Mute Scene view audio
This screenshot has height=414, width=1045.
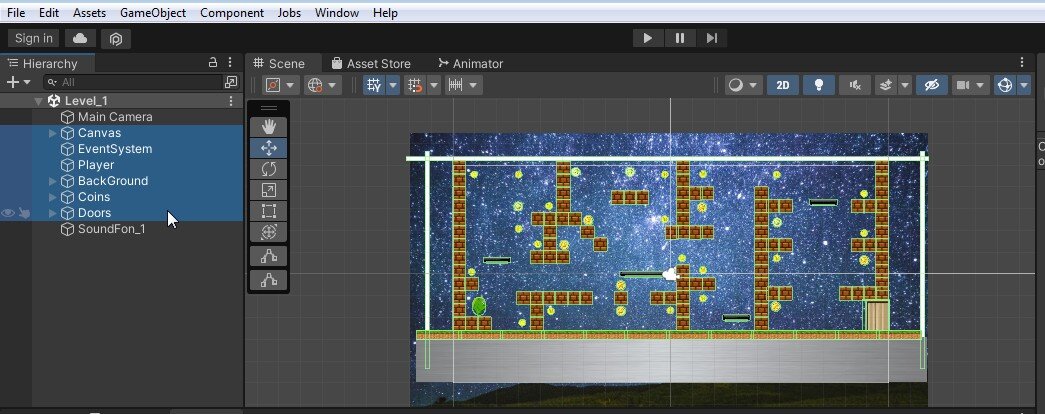[x=855, y=85]
